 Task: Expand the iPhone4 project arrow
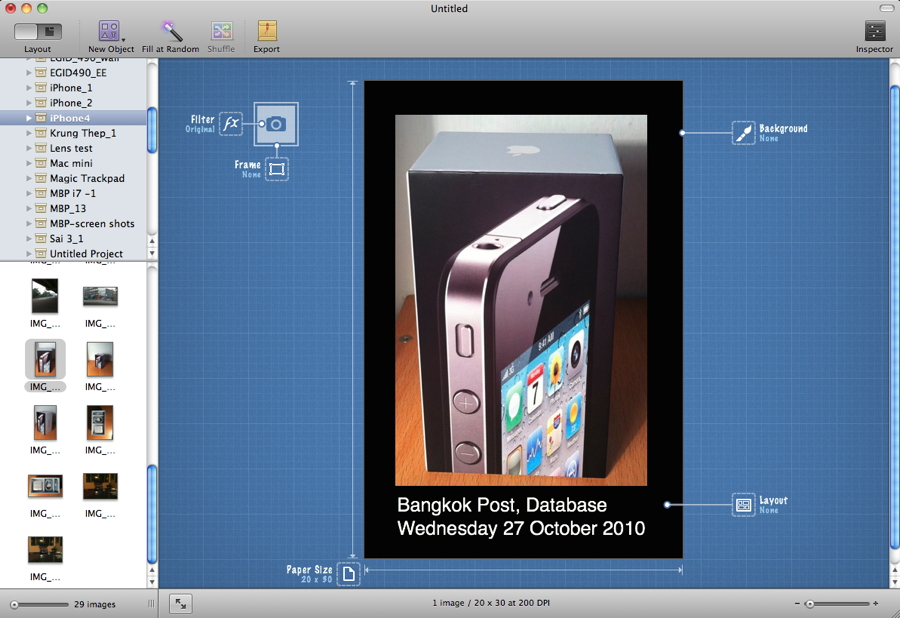tap(29, 118)
